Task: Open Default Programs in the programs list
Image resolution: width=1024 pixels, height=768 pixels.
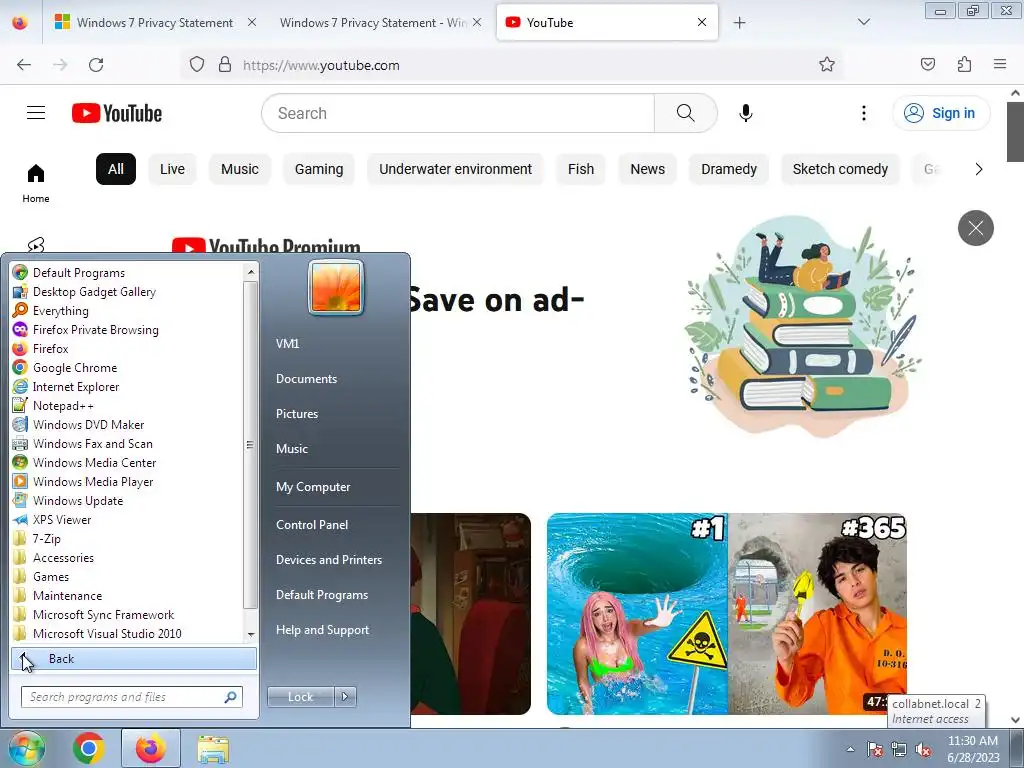Action: click(x=78, y=272)
